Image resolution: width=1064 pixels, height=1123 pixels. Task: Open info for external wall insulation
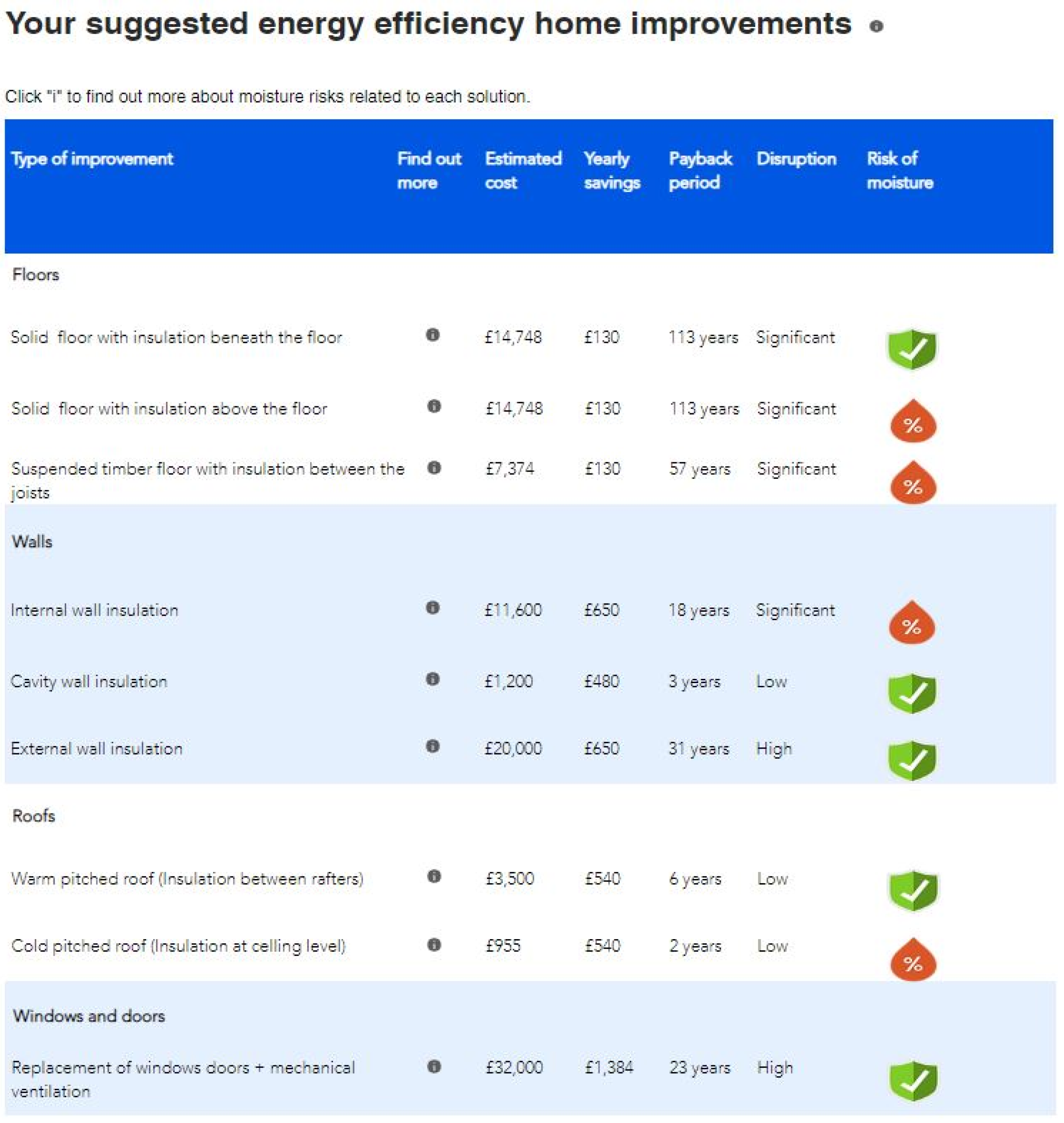pos(433,746)
